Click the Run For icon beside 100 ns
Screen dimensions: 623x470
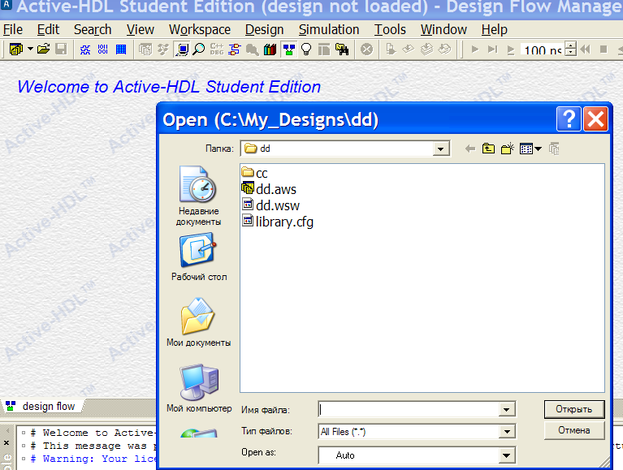(511, 49)
